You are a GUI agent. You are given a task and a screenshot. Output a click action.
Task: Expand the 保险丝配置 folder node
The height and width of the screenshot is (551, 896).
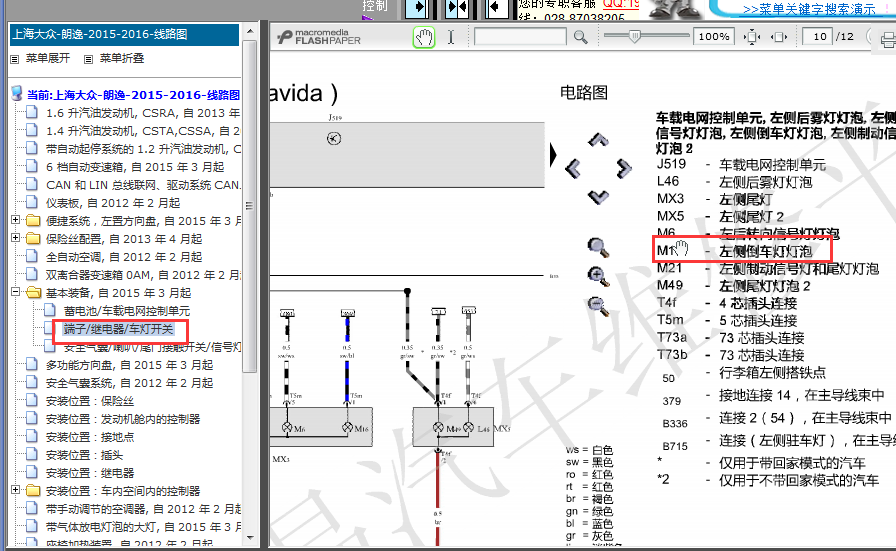pos(15,237)
